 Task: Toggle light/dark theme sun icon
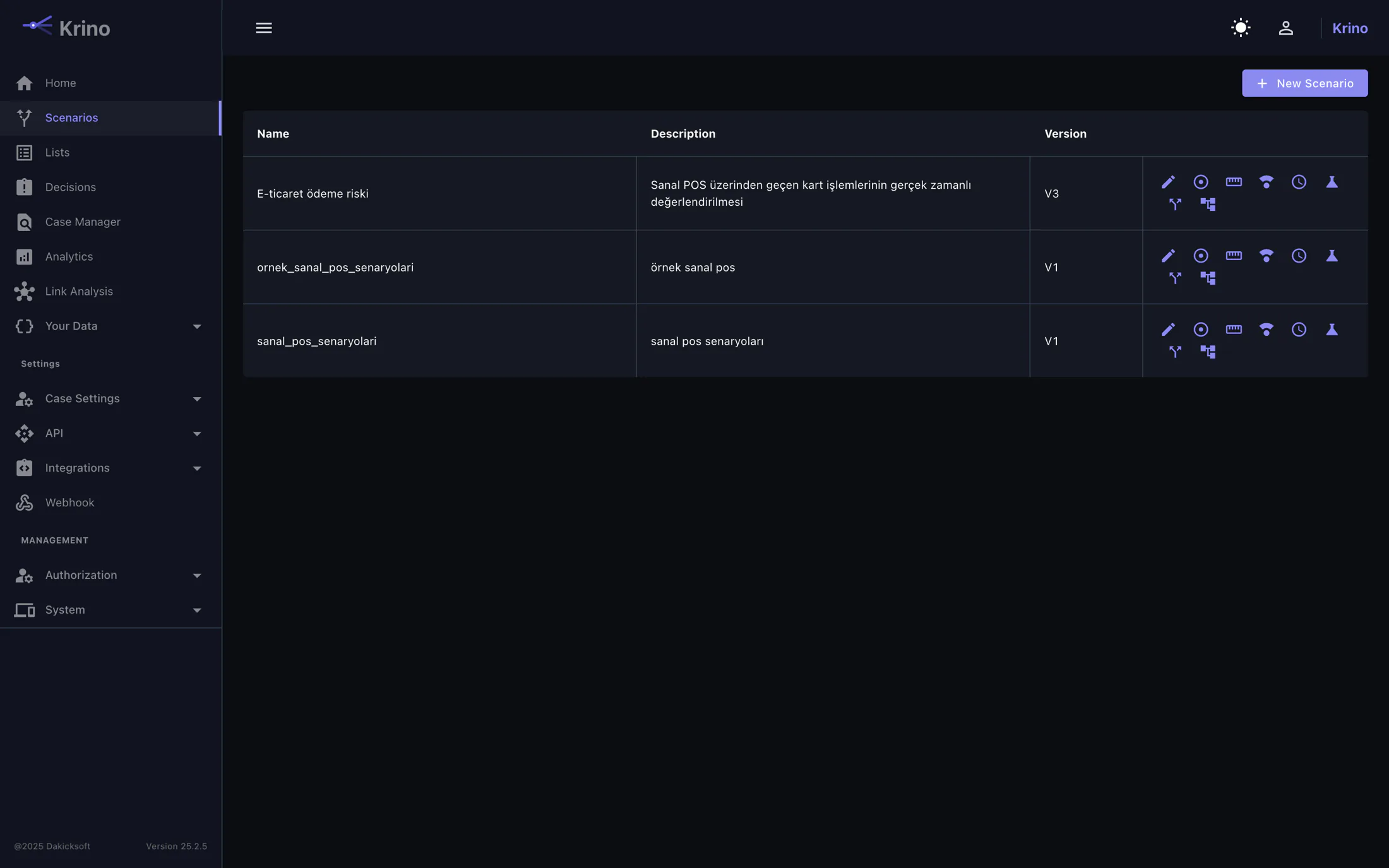pos(1241,28)
